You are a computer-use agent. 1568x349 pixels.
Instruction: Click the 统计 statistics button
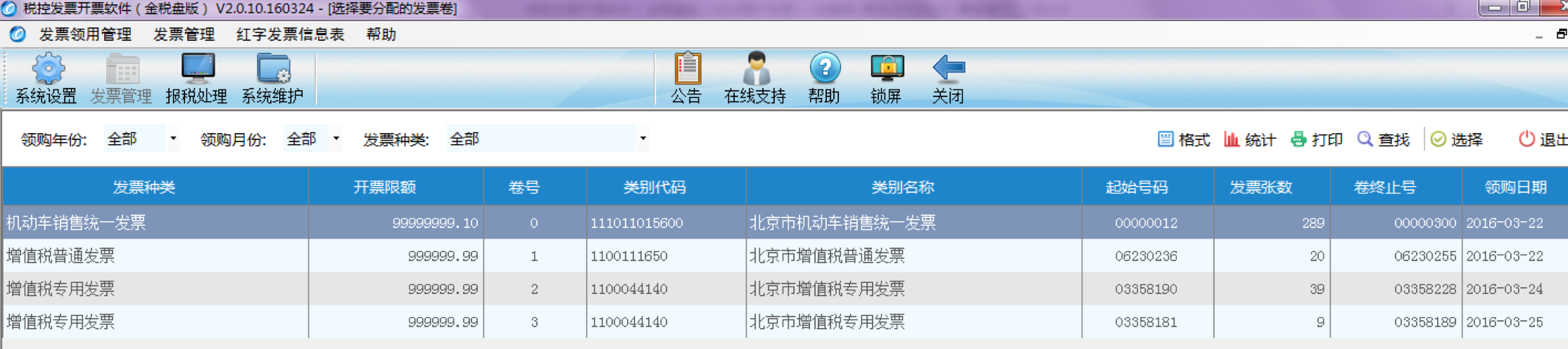click(1249, 140)
